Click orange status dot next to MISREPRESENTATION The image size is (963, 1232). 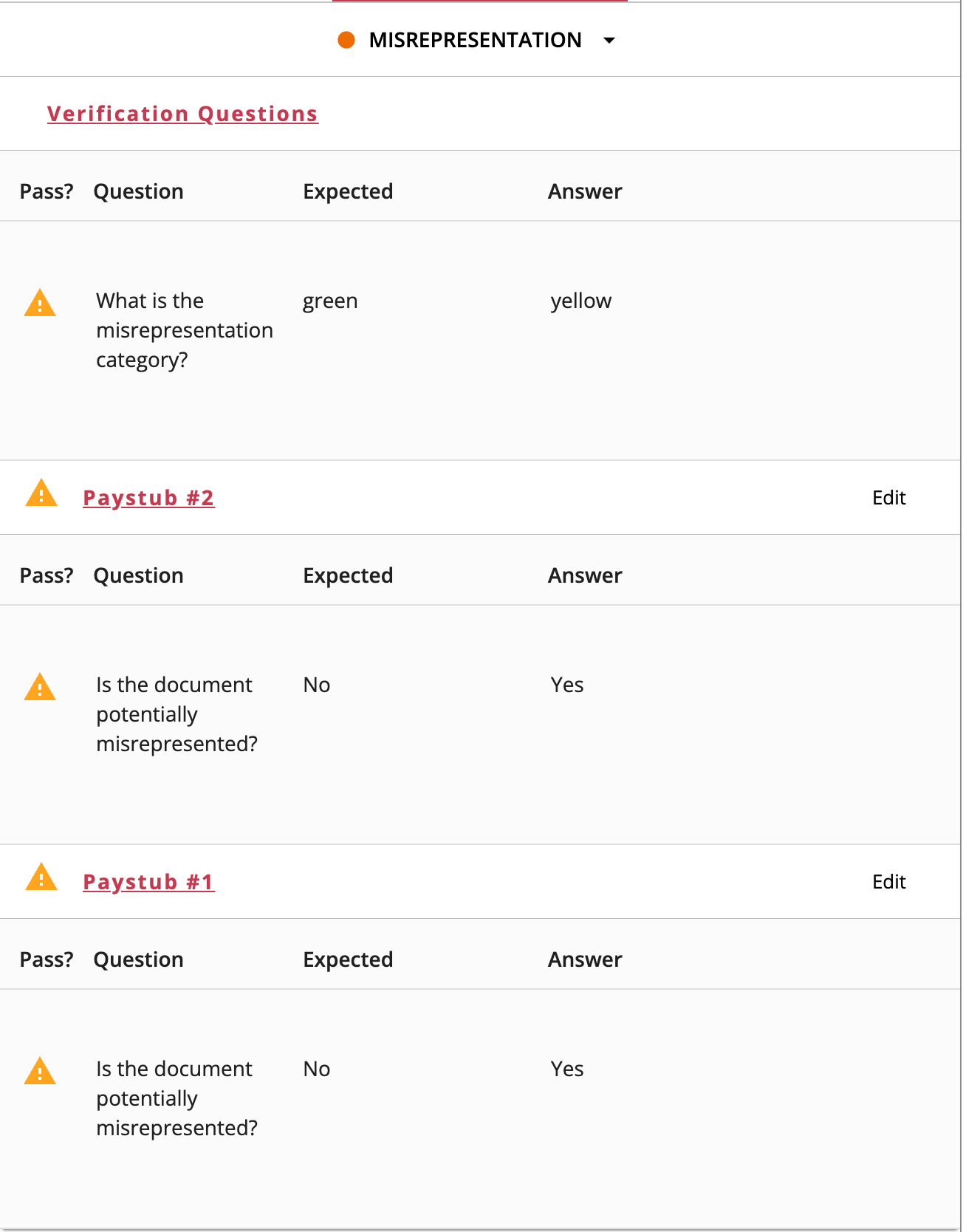pyautogui.click(x=346, y=40)
